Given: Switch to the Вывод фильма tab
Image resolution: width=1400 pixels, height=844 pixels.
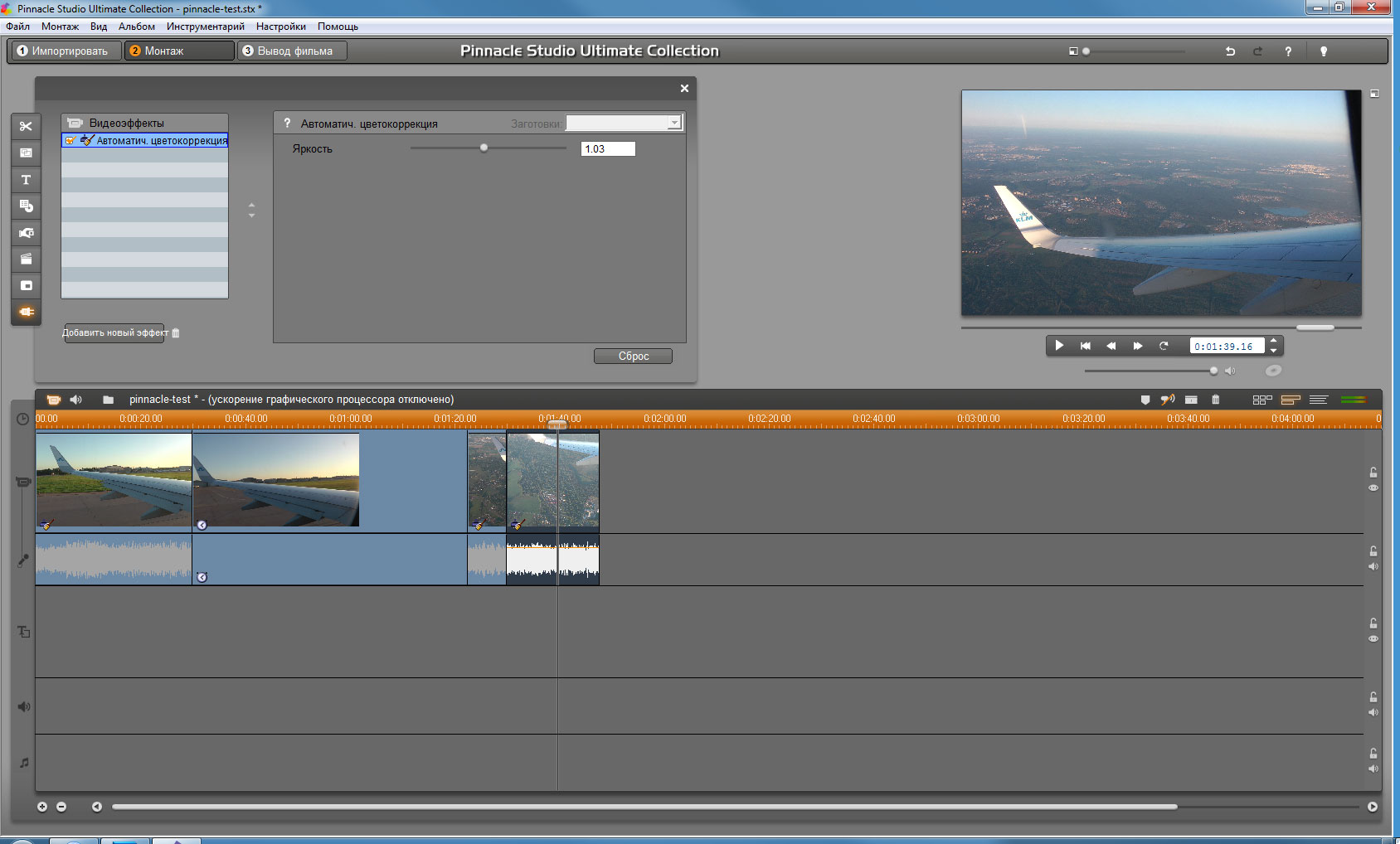Looking at the screenshot, I should [293, 51].
